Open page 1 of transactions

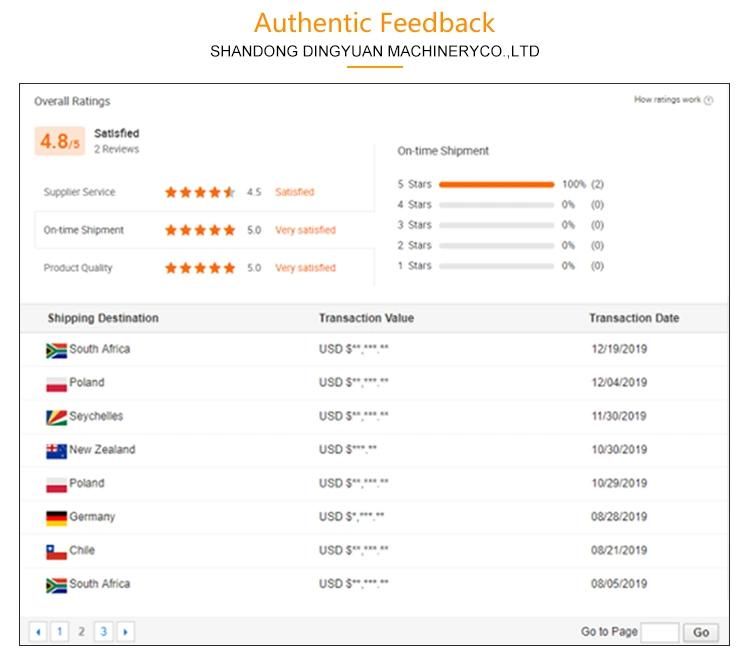point(60,632)
